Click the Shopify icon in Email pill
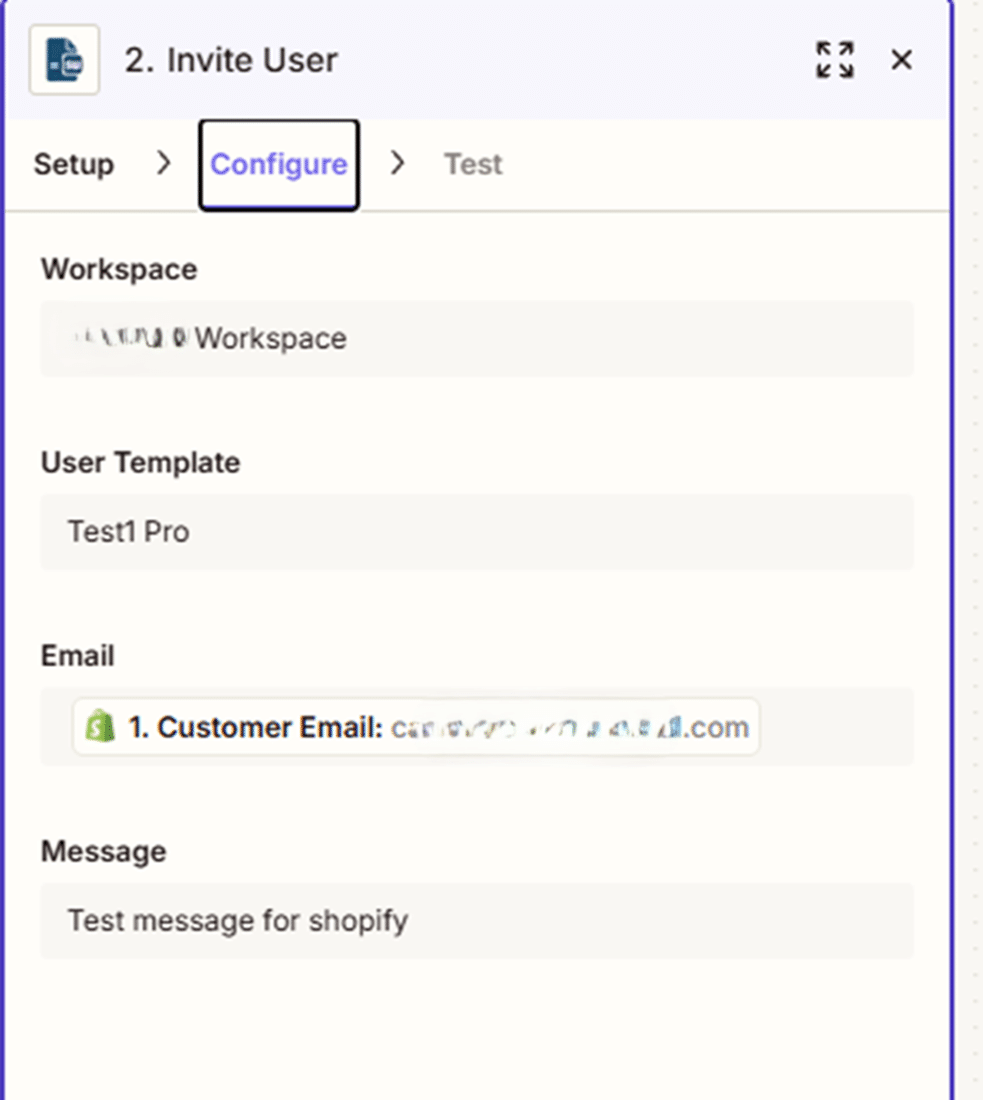This screenshot has width=983, height=1100. pos(100,727)
